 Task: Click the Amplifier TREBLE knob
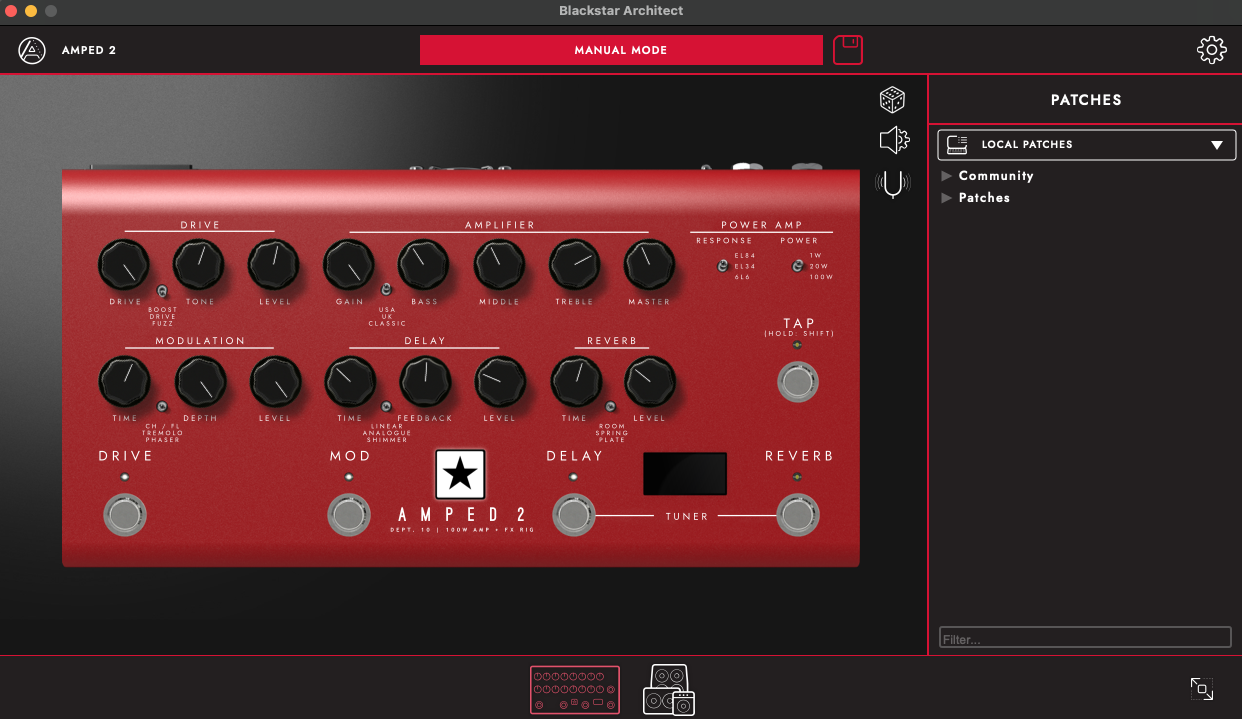coord(575,266)
